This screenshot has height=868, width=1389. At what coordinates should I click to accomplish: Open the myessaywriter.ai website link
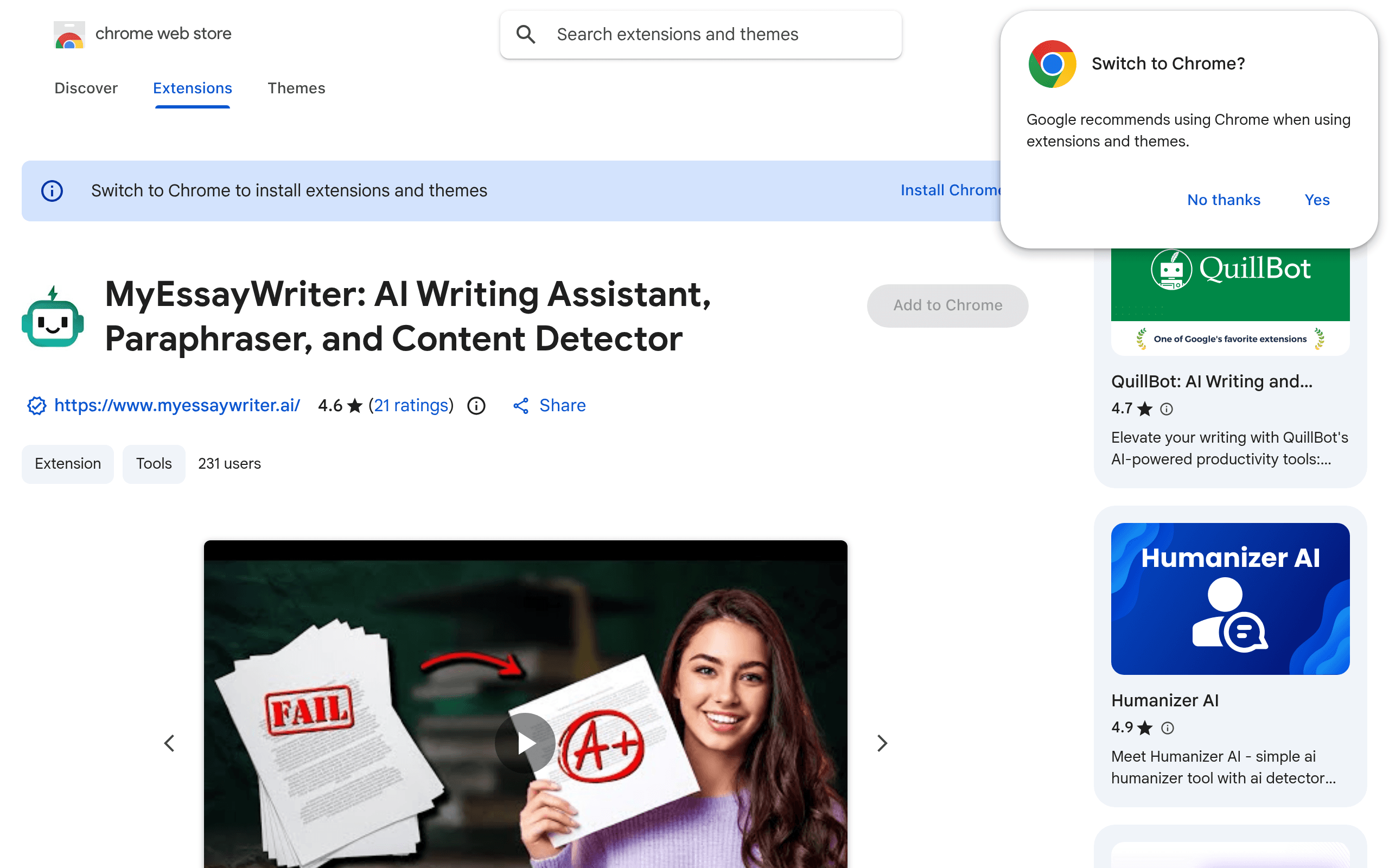click(177, 405)
